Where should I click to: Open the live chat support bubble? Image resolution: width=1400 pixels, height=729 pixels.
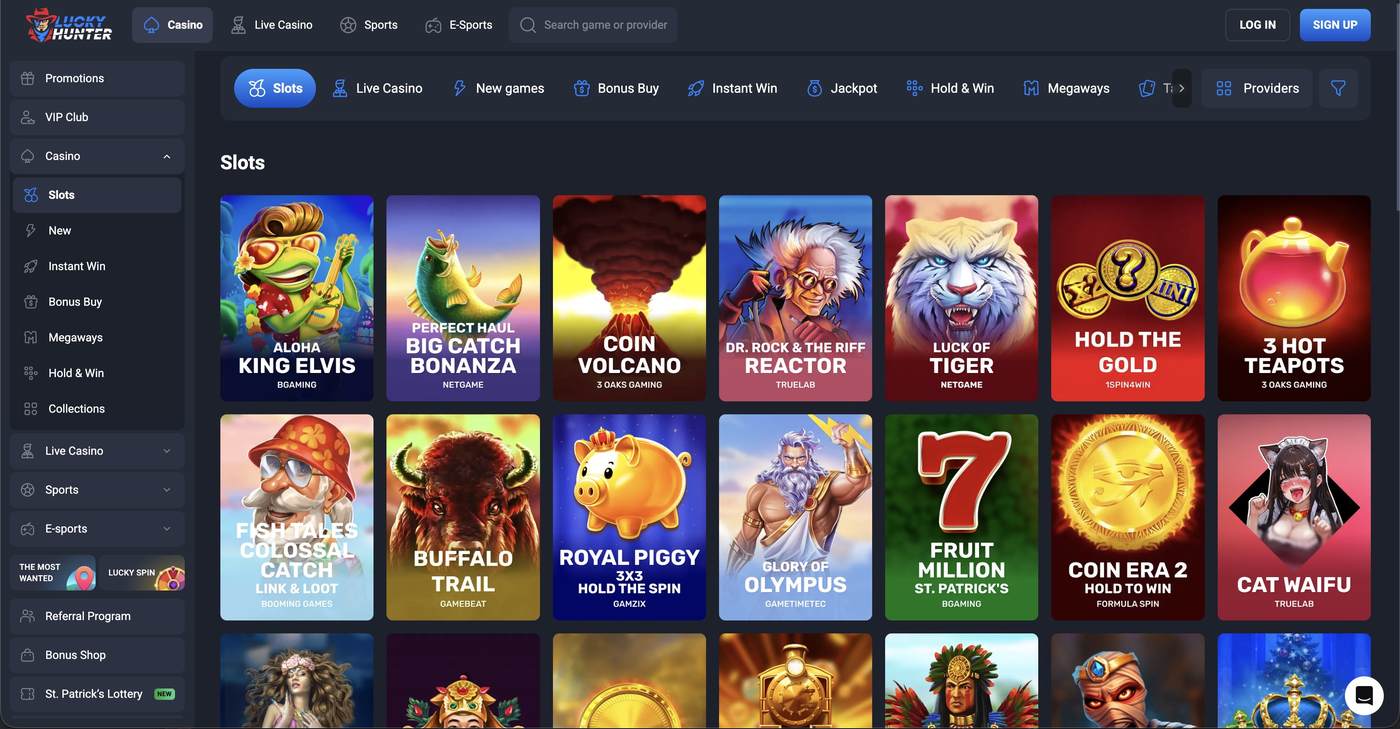pos(1364,696)
